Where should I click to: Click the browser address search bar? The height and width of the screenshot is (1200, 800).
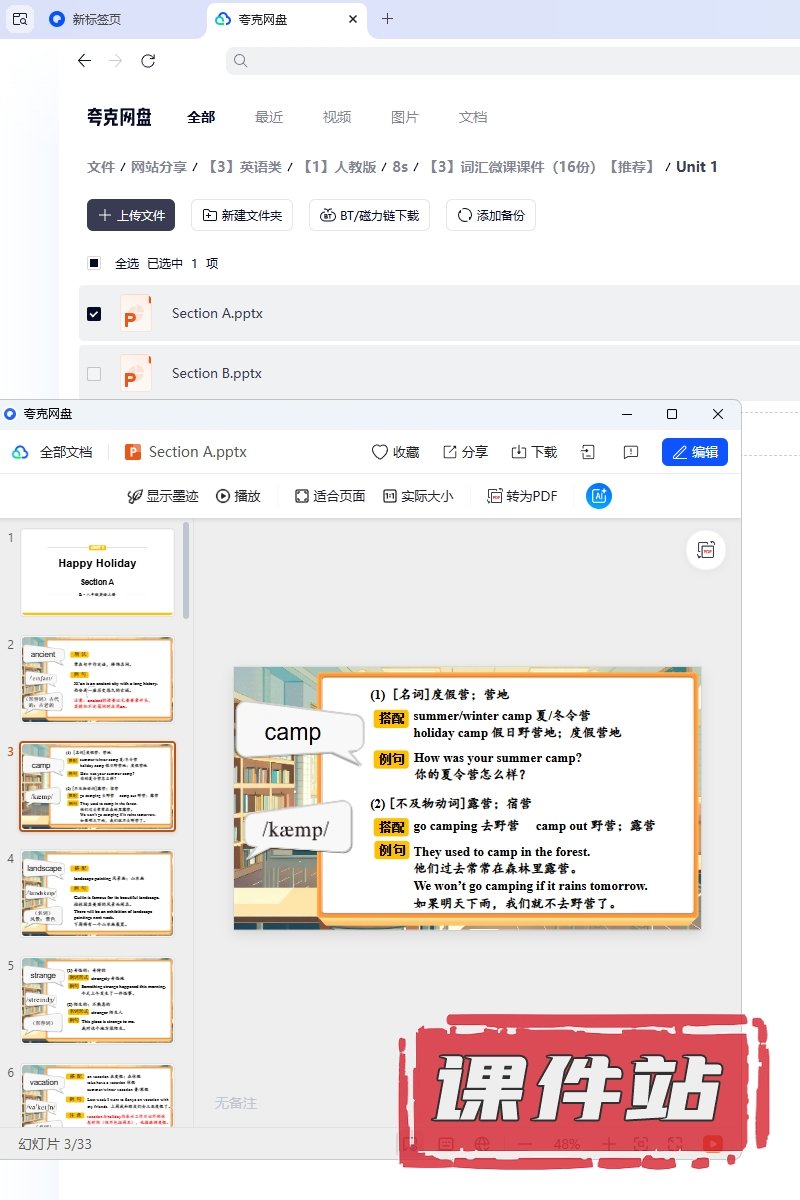500,61
